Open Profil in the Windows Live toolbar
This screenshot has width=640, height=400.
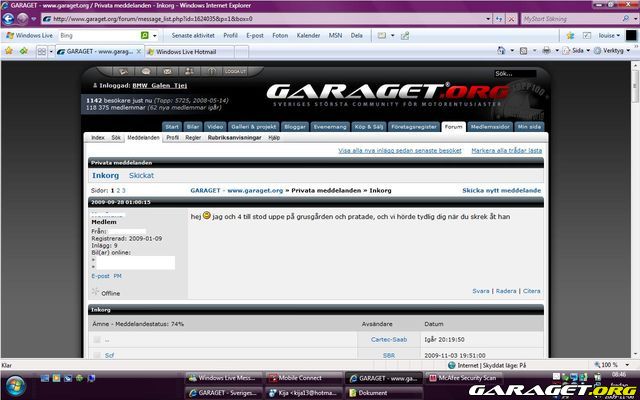tap(230, 36)
